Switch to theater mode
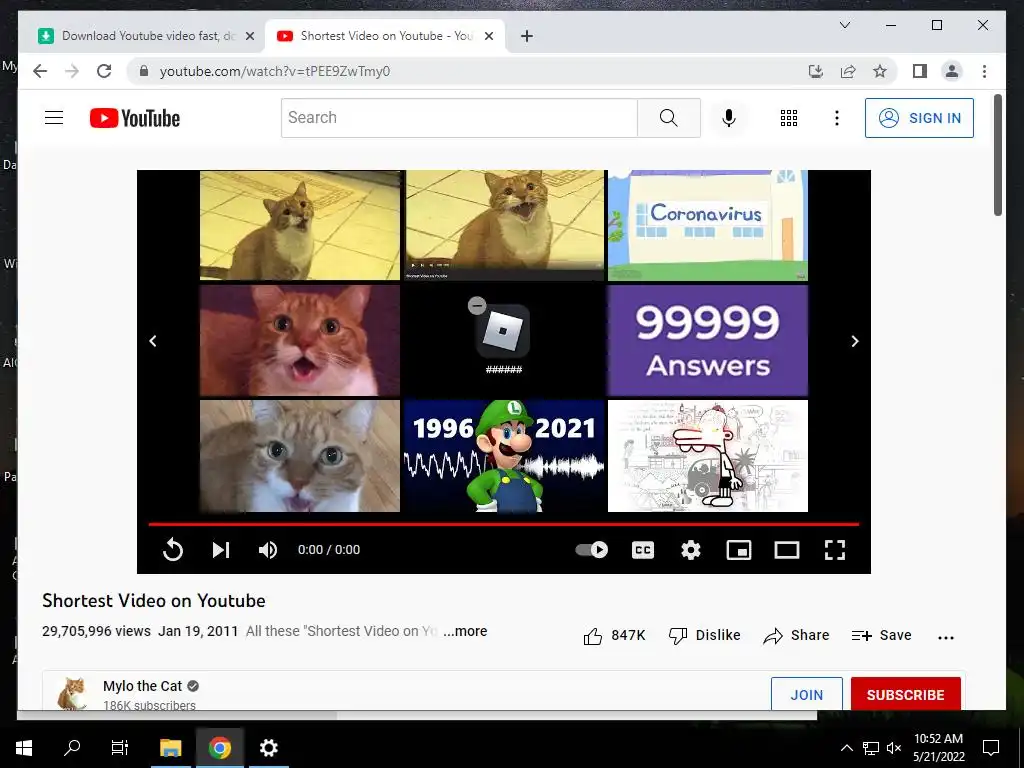1024x768 pixels. point(787,550)
